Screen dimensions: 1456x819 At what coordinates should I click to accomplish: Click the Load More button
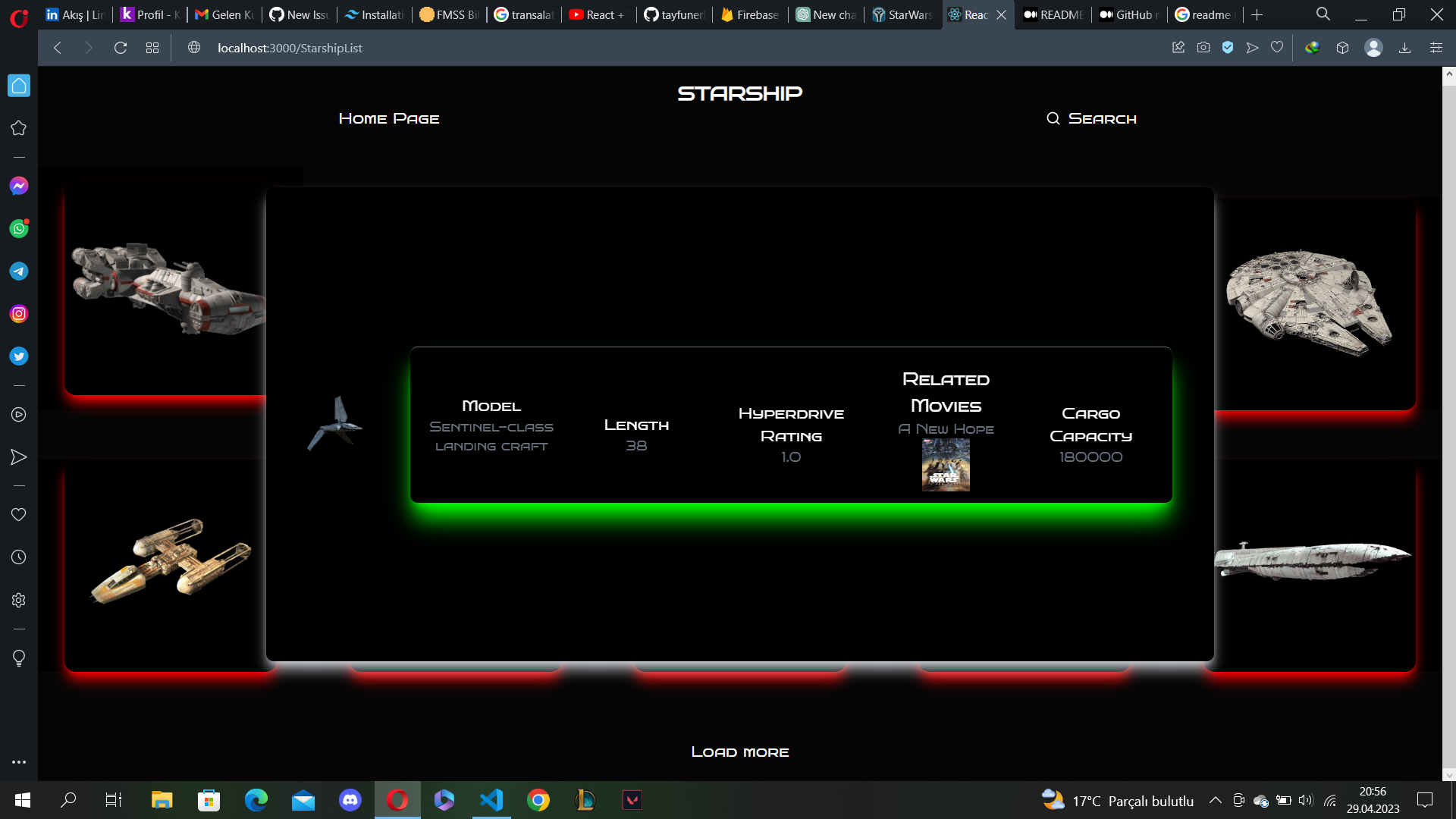tap(740, 752)
